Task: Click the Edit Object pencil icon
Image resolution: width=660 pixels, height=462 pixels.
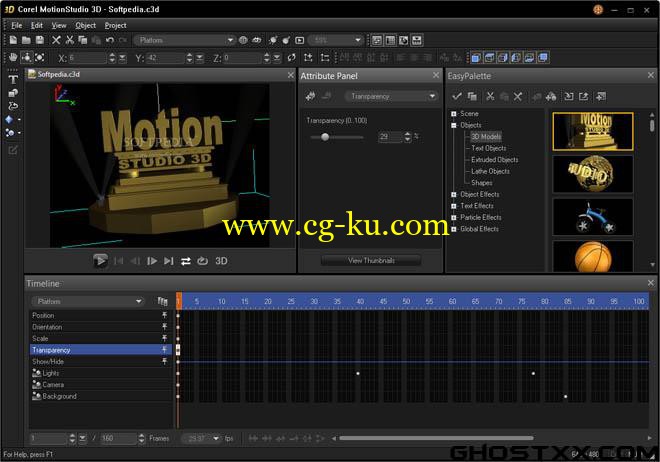Action: [13, 150]
